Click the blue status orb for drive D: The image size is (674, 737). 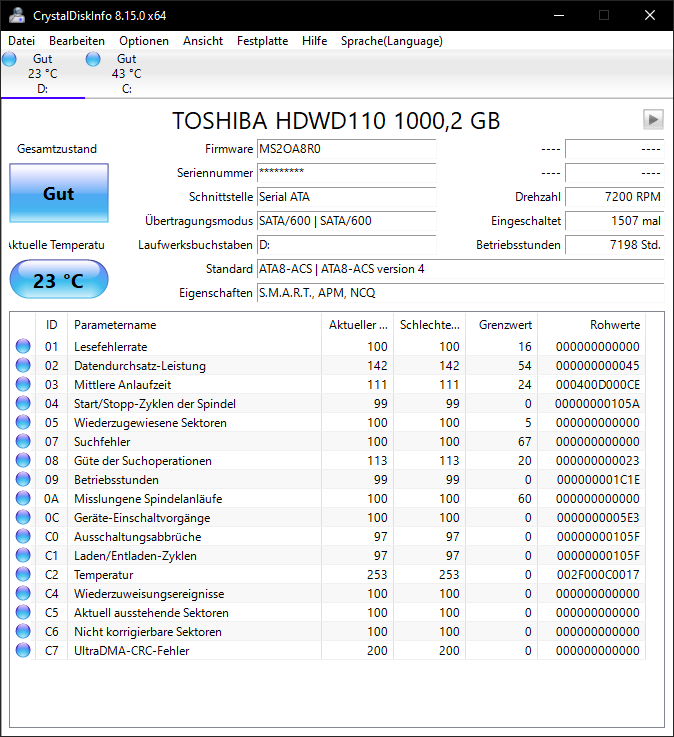click(9, 59)
